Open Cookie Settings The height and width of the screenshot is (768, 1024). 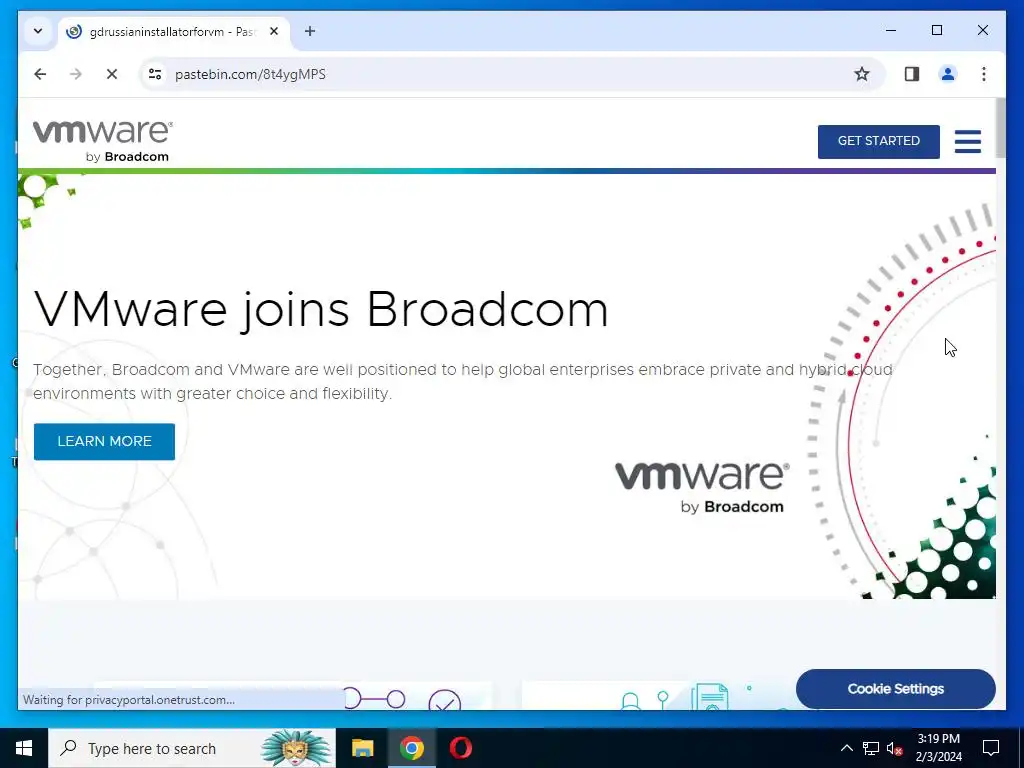pos(895,689)
